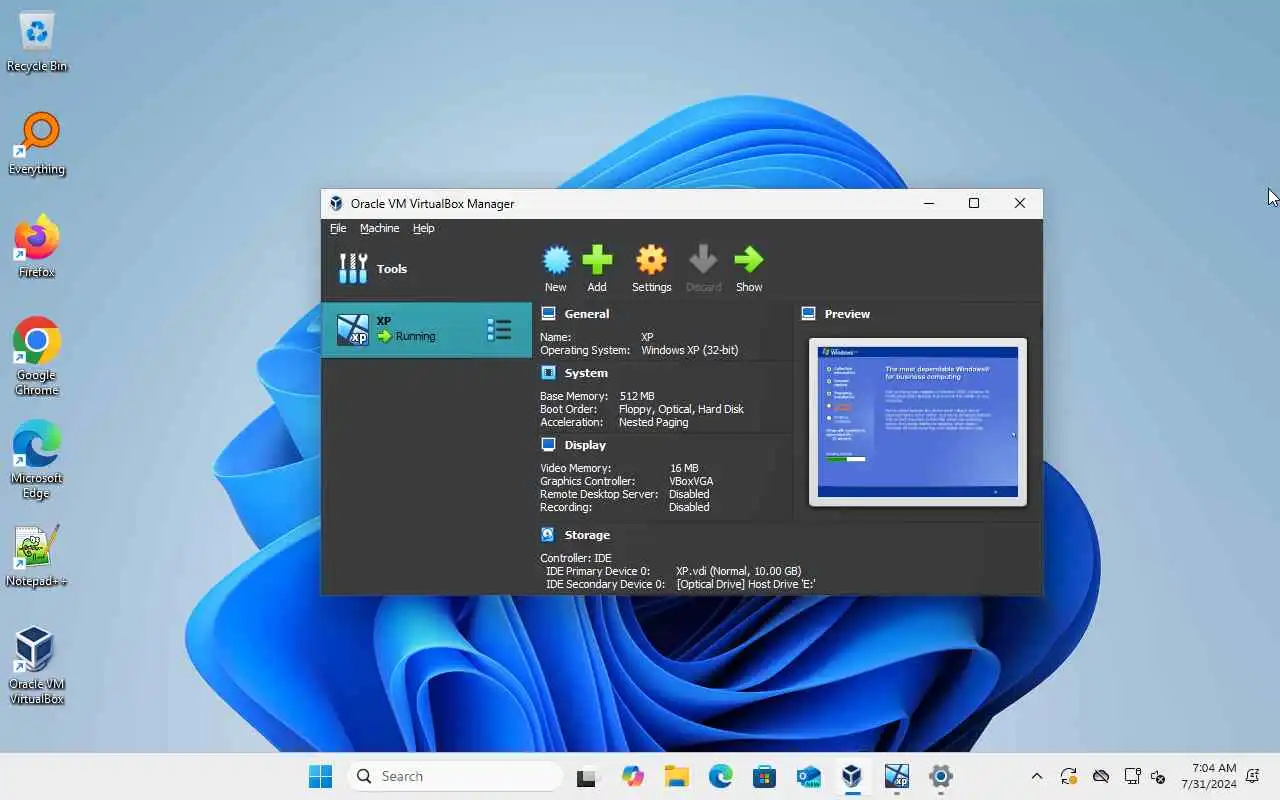Click the taskbar Search box
The image size is (1280, 800).
tap(455, 776)
